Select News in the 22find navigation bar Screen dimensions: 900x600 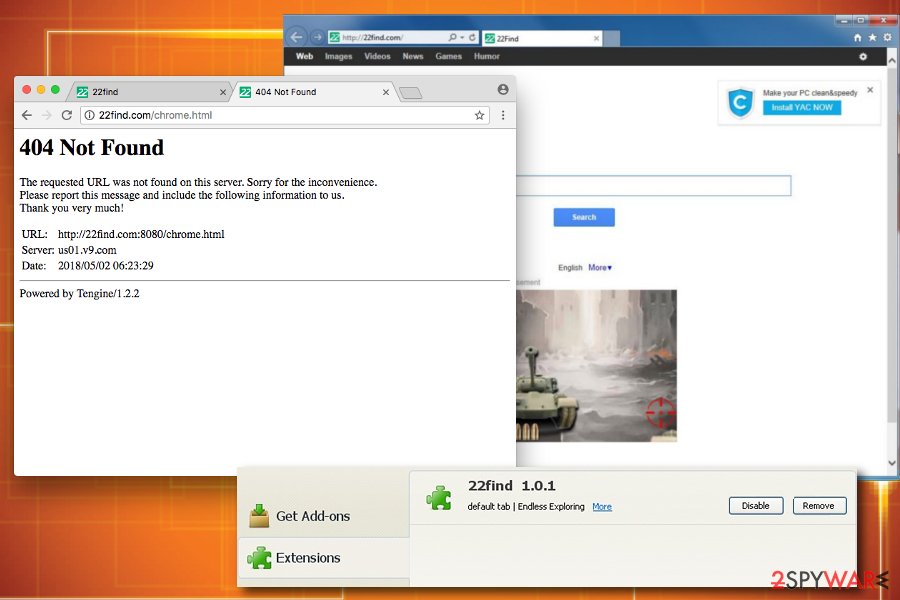point(413,56)
